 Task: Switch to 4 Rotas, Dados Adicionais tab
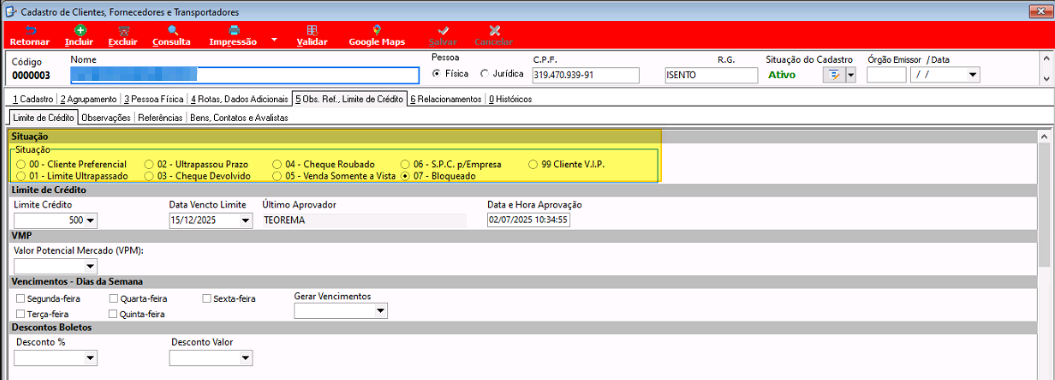239,99
